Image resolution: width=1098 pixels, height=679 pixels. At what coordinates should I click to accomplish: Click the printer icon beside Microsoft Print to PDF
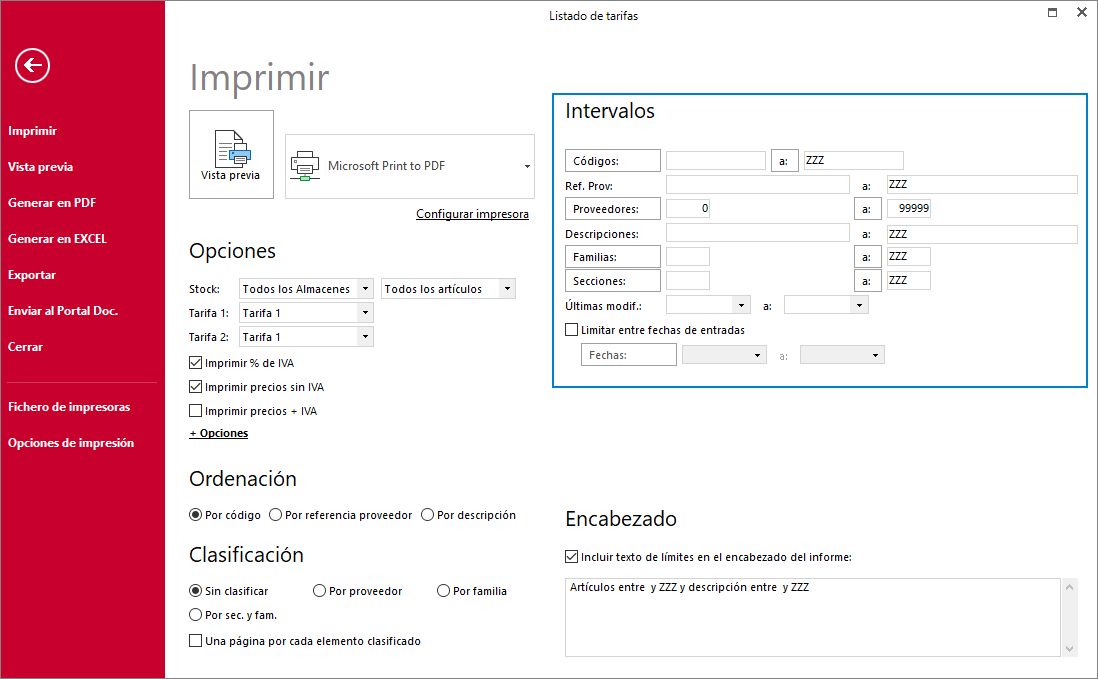305,166
